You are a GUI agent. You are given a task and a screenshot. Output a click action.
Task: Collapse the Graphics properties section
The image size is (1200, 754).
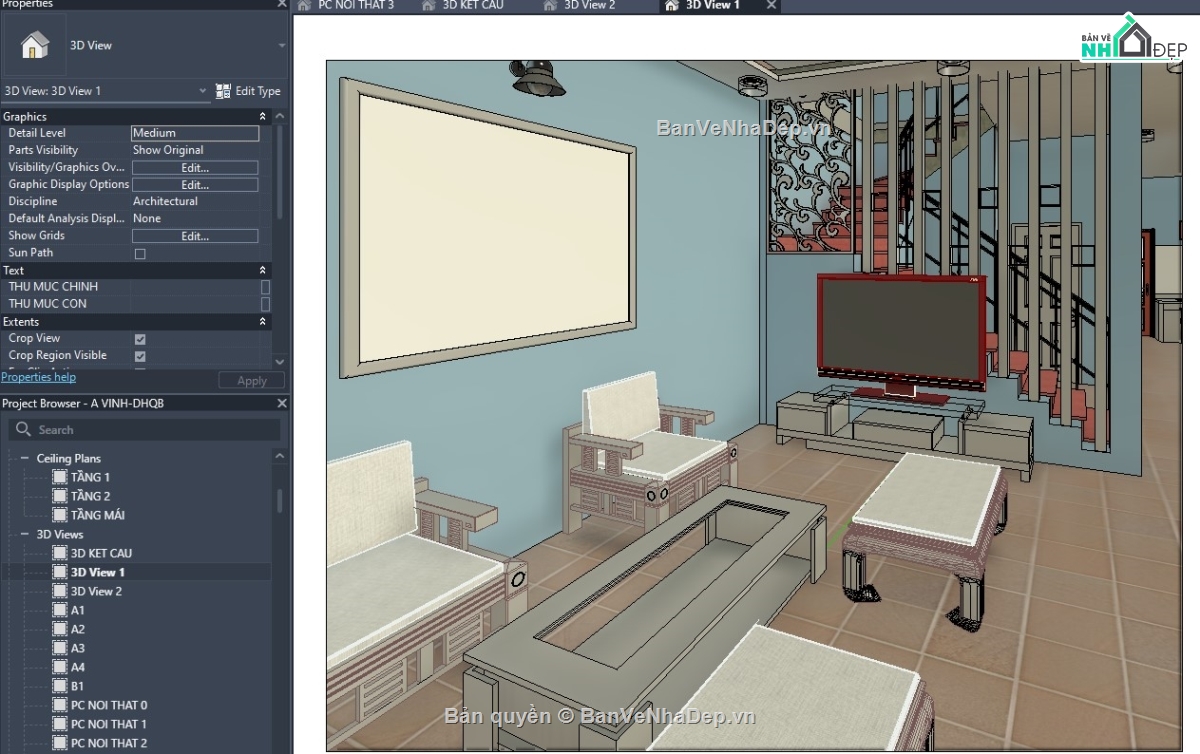(263, 117)
